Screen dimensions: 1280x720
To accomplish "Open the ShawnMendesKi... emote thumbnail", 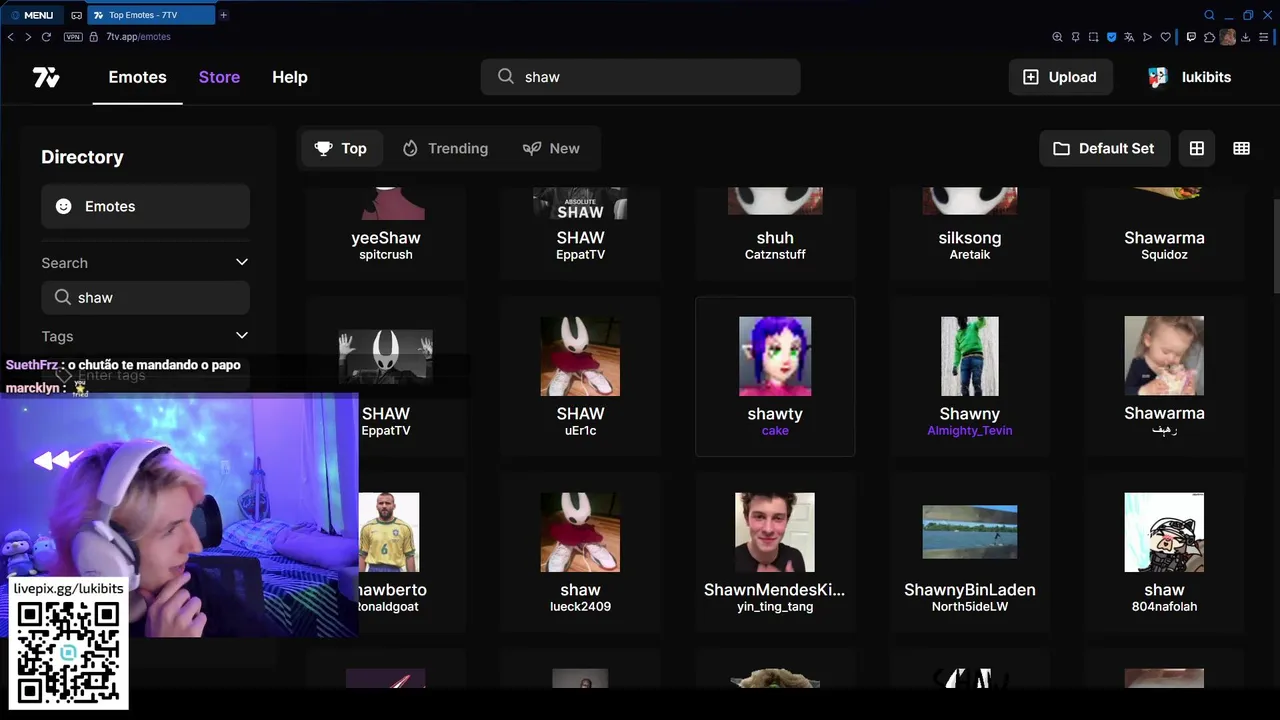I will (775, 532).
